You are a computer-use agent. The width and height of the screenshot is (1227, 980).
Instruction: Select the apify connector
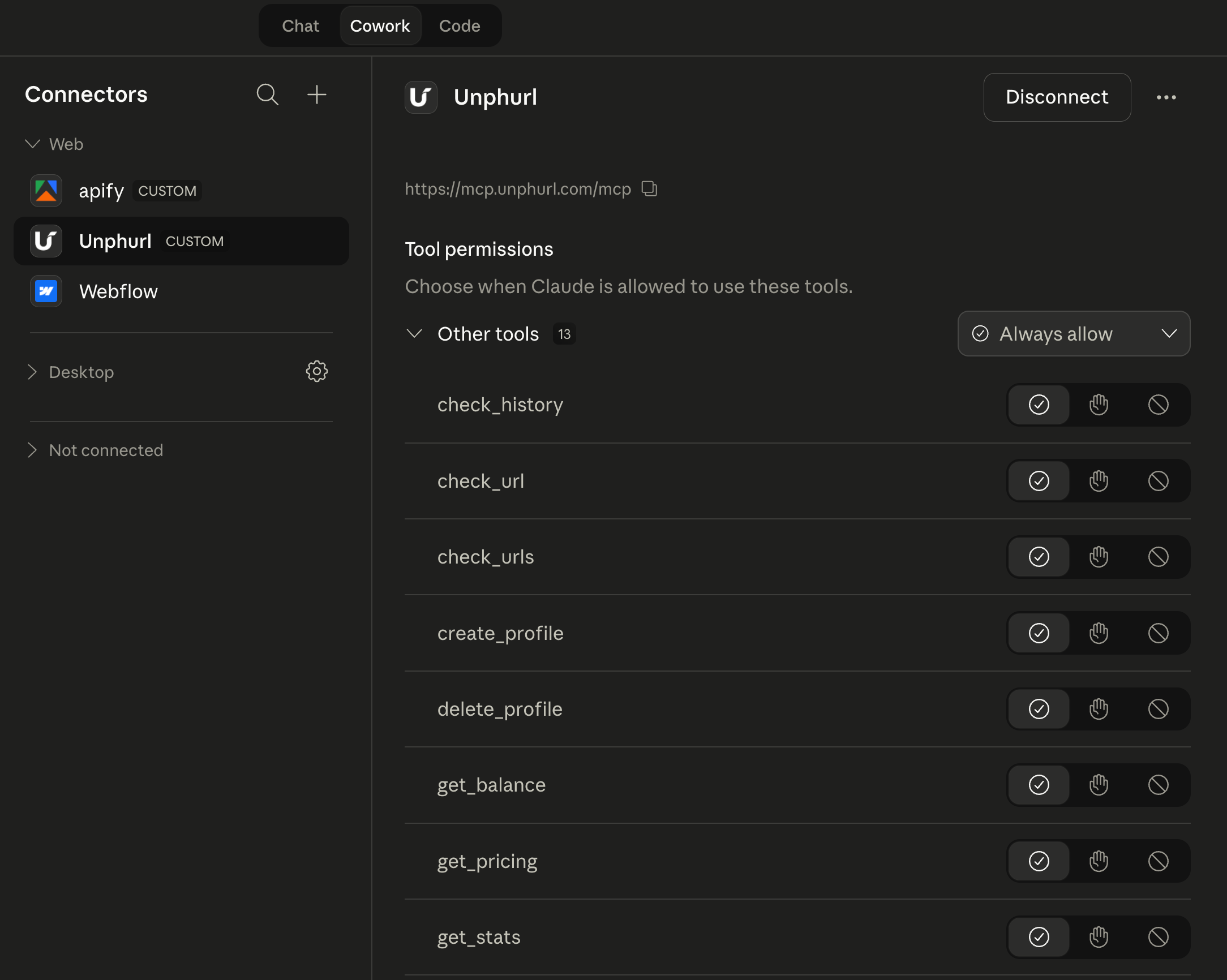tap(181, 191)
